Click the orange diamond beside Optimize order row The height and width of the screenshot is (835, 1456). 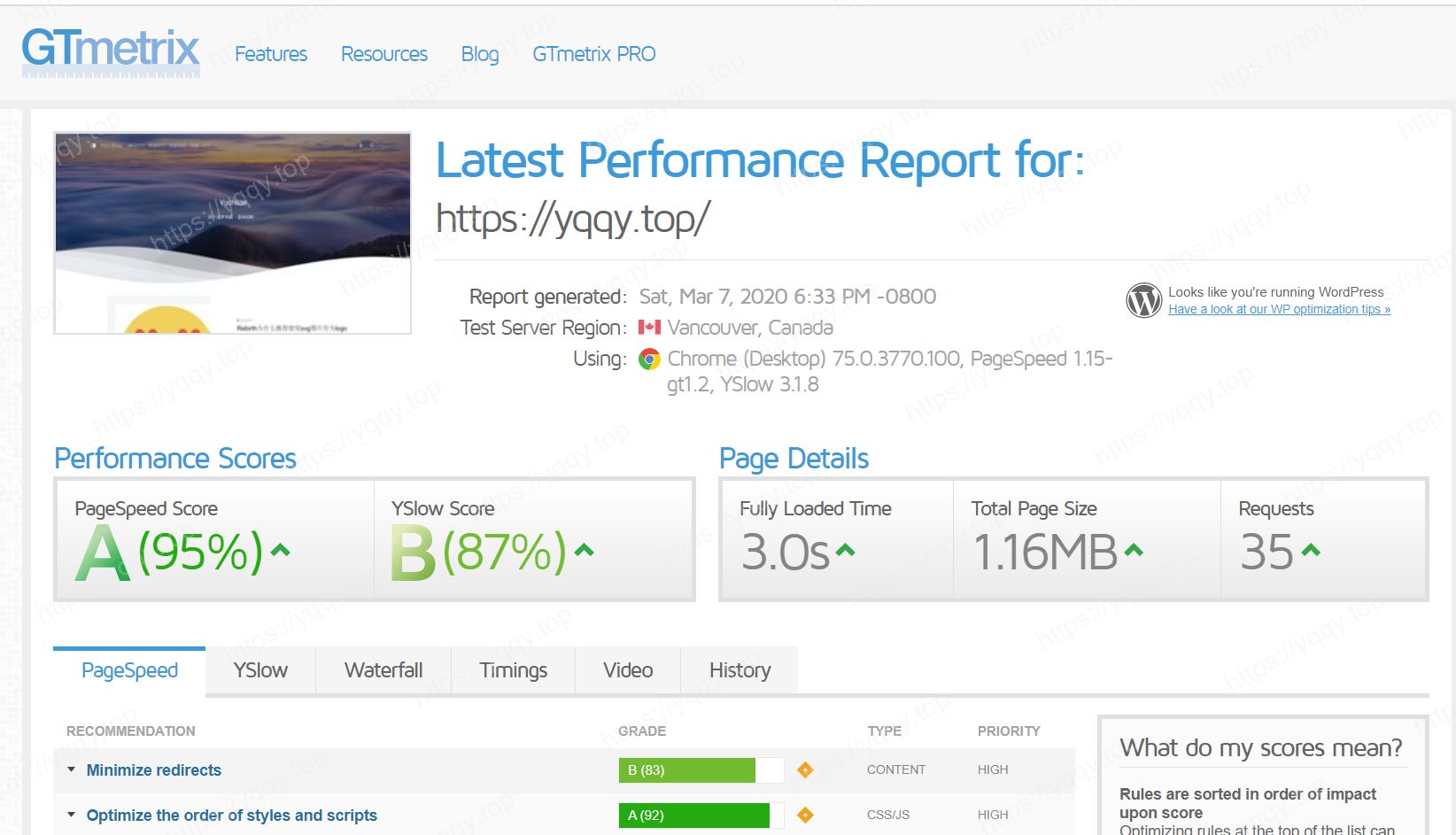coord(805,816)
